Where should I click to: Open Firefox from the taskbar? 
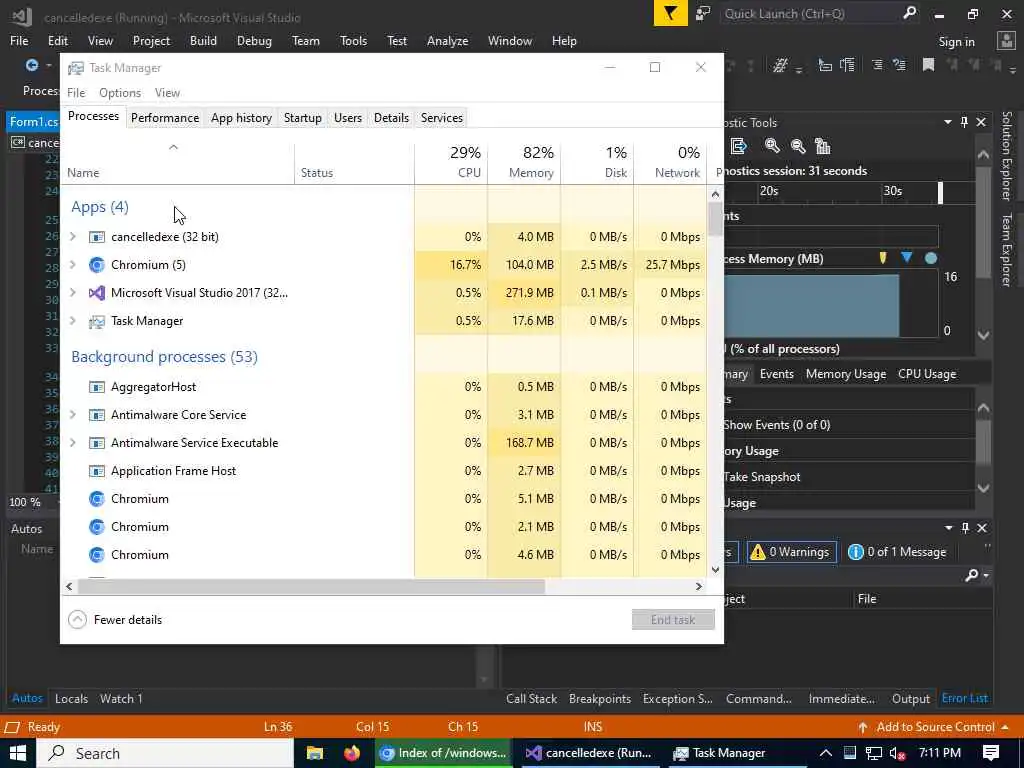click(351, 753)
